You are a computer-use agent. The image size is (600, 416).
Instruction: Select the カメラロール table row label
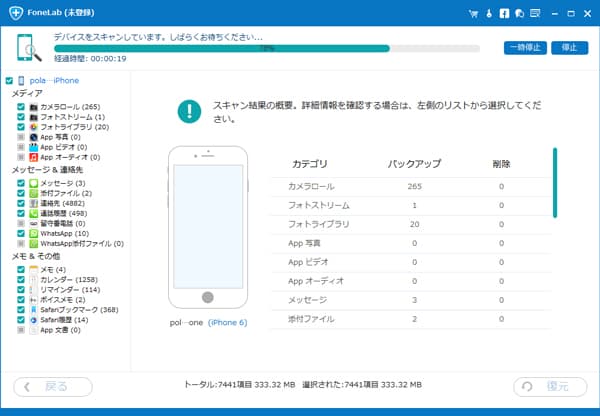click(311, 187)
